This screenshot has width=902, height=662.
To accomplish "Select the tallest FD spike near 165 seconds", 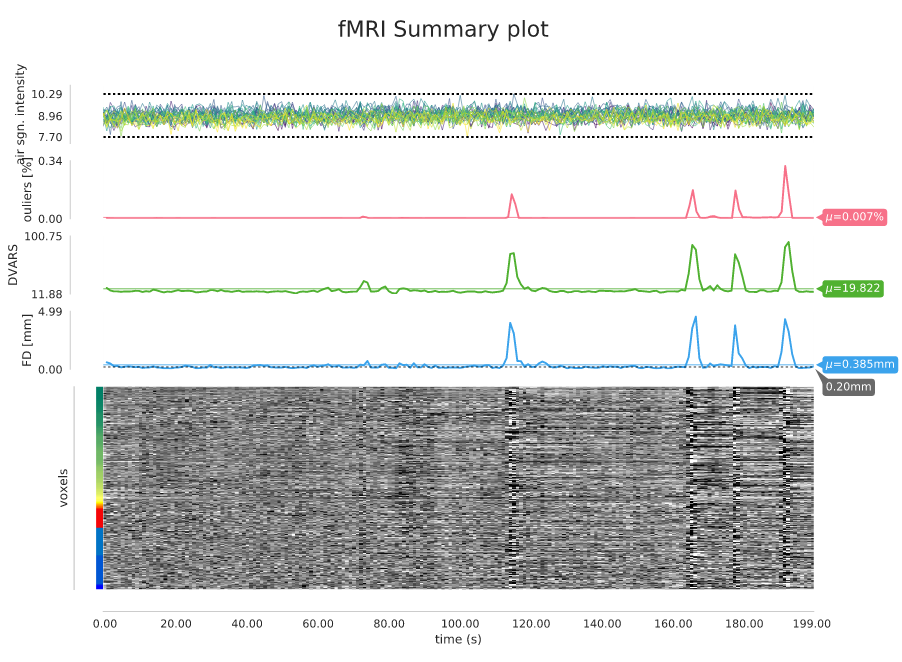I will point(695,318).
